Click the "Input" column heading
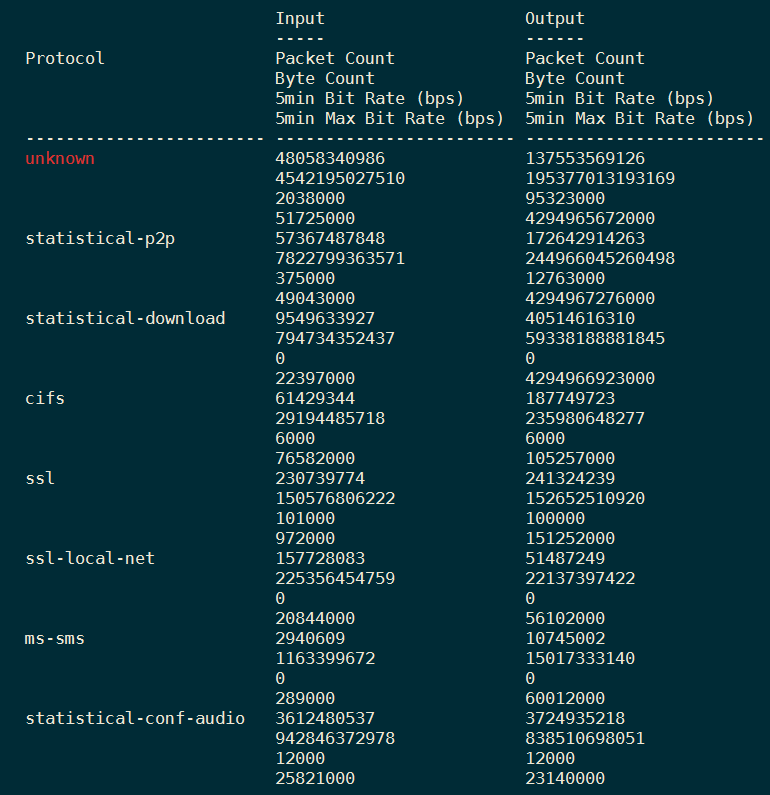 (300, 18)
